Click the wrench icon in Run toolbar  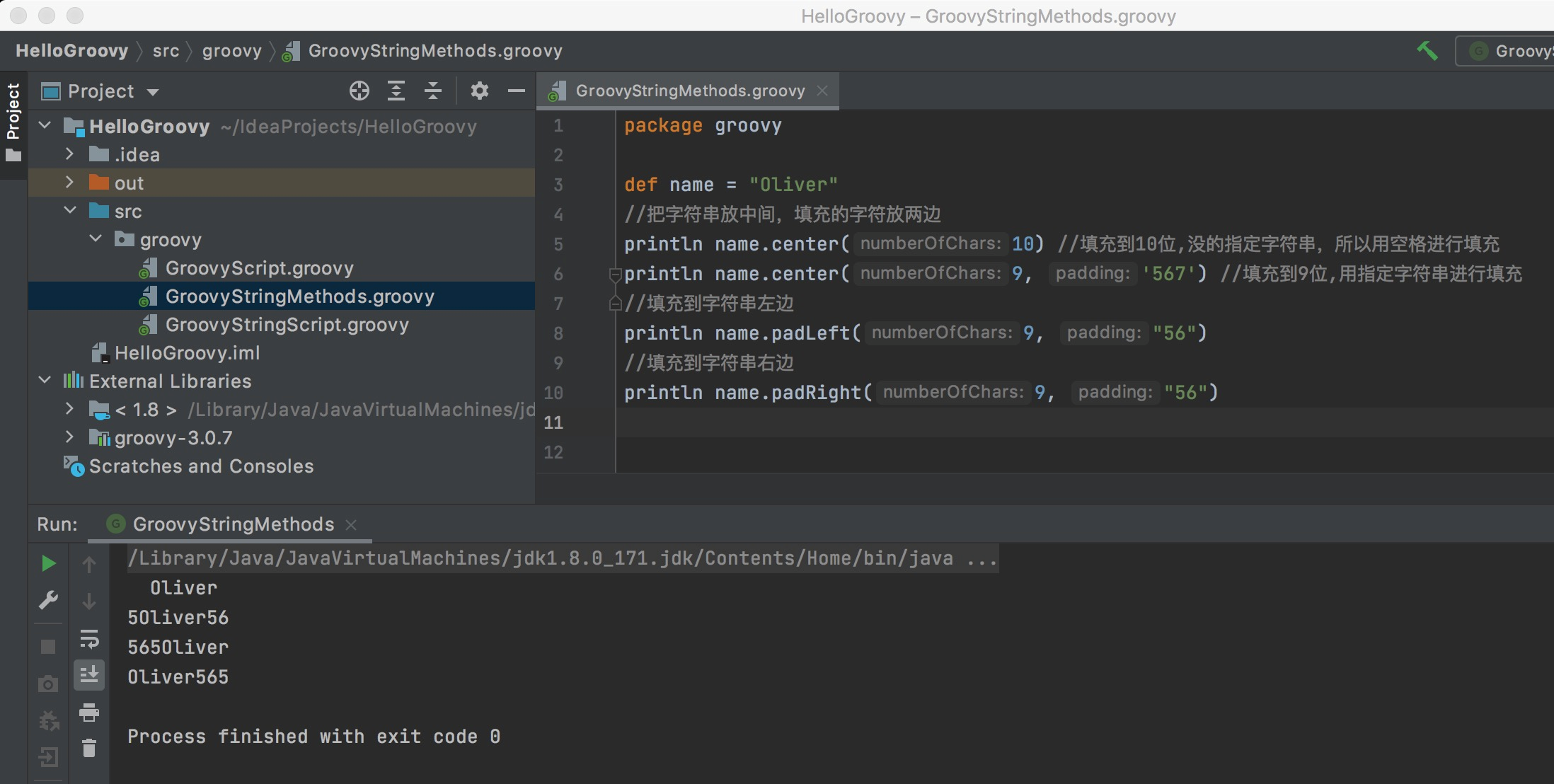tap(48, 600)
